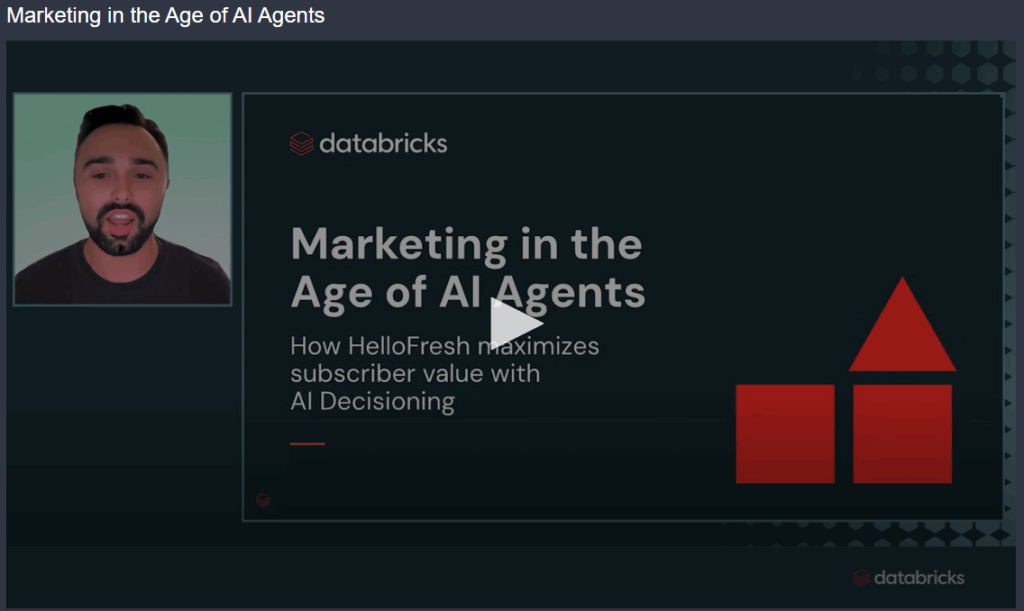Click the "Age of AI Agents" heading line on the slide
This screenshot has height=611, width=1024.
467,292
